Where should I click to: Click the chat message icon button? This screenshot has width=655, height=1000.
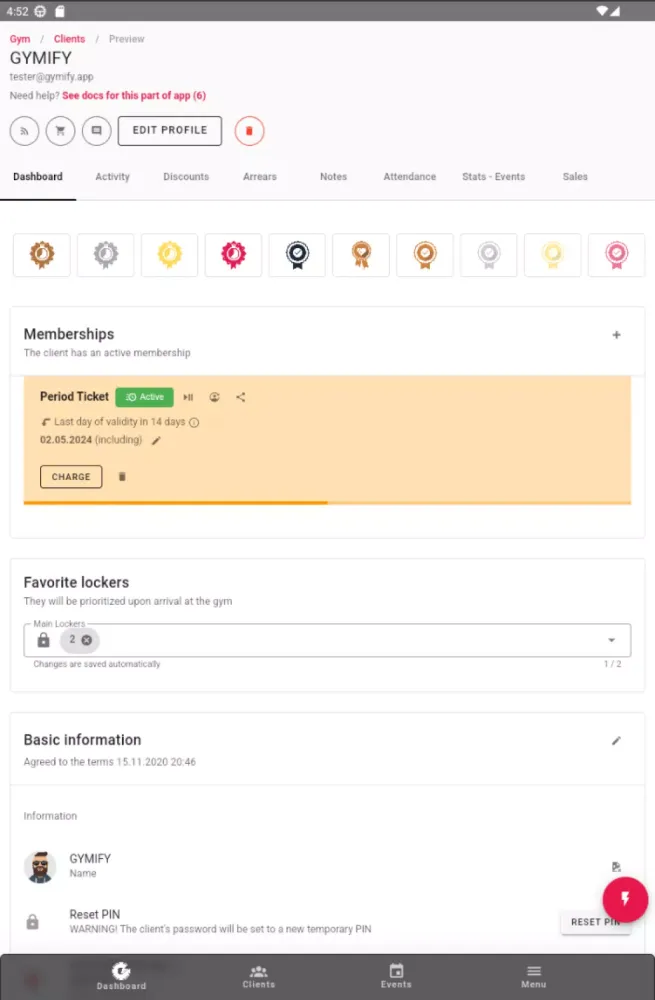pyautogui.click(x=96, y=131)
